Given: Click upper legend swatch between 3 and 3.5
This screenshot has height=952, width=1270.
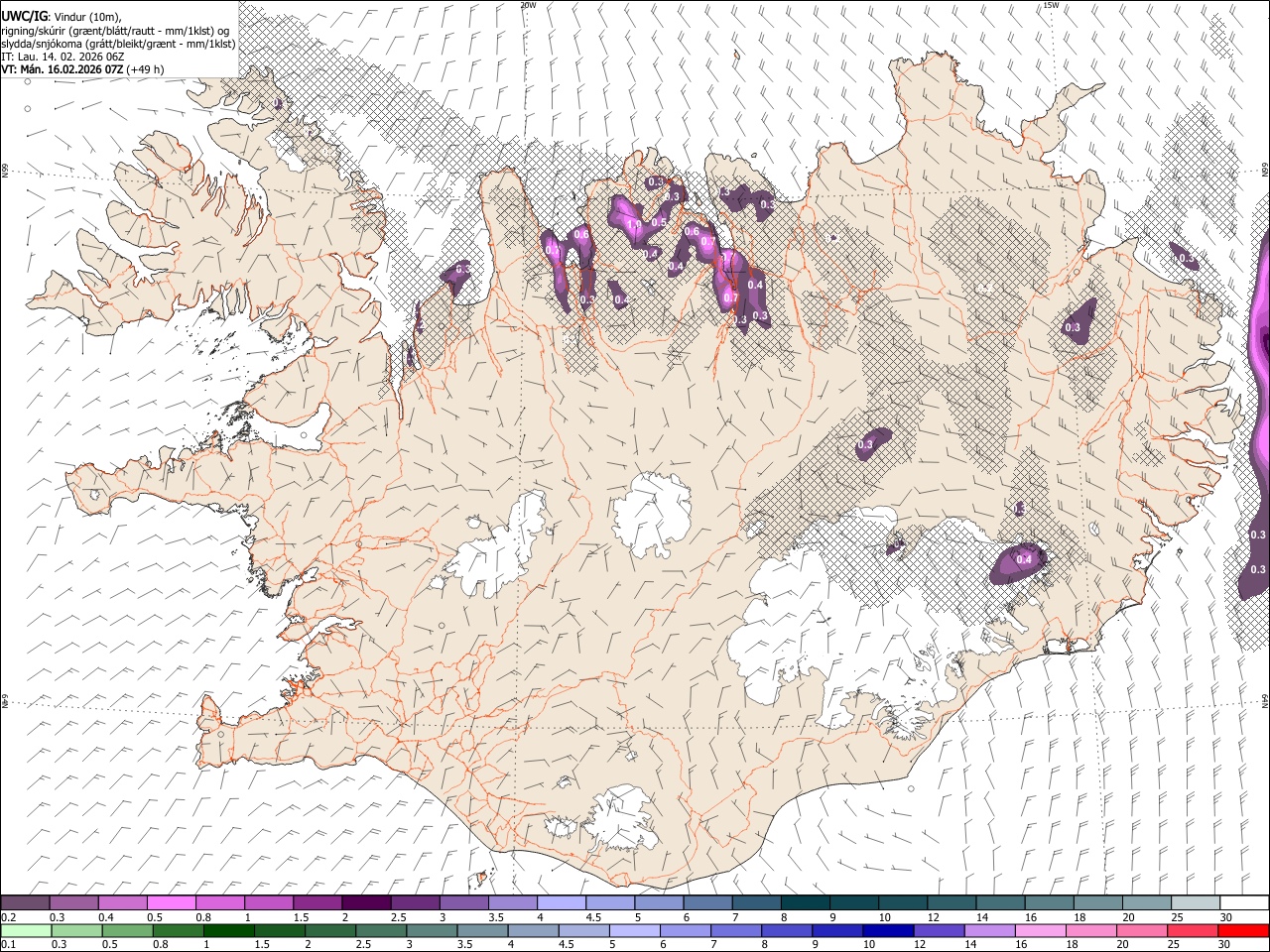Looking at the screenshot, I should [463, 902].
